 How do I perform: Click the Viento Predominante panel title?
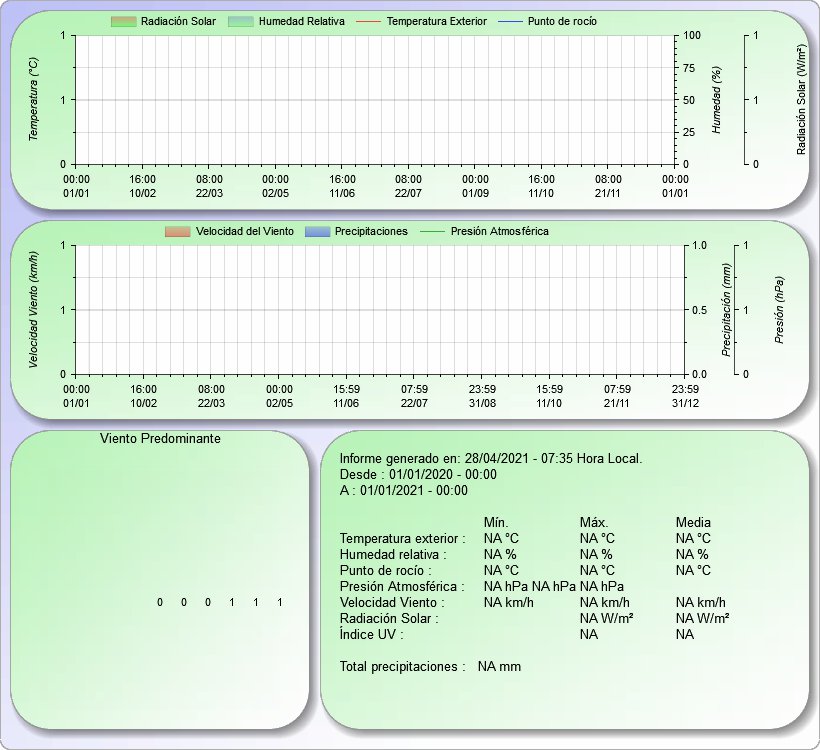coord(161,438)
